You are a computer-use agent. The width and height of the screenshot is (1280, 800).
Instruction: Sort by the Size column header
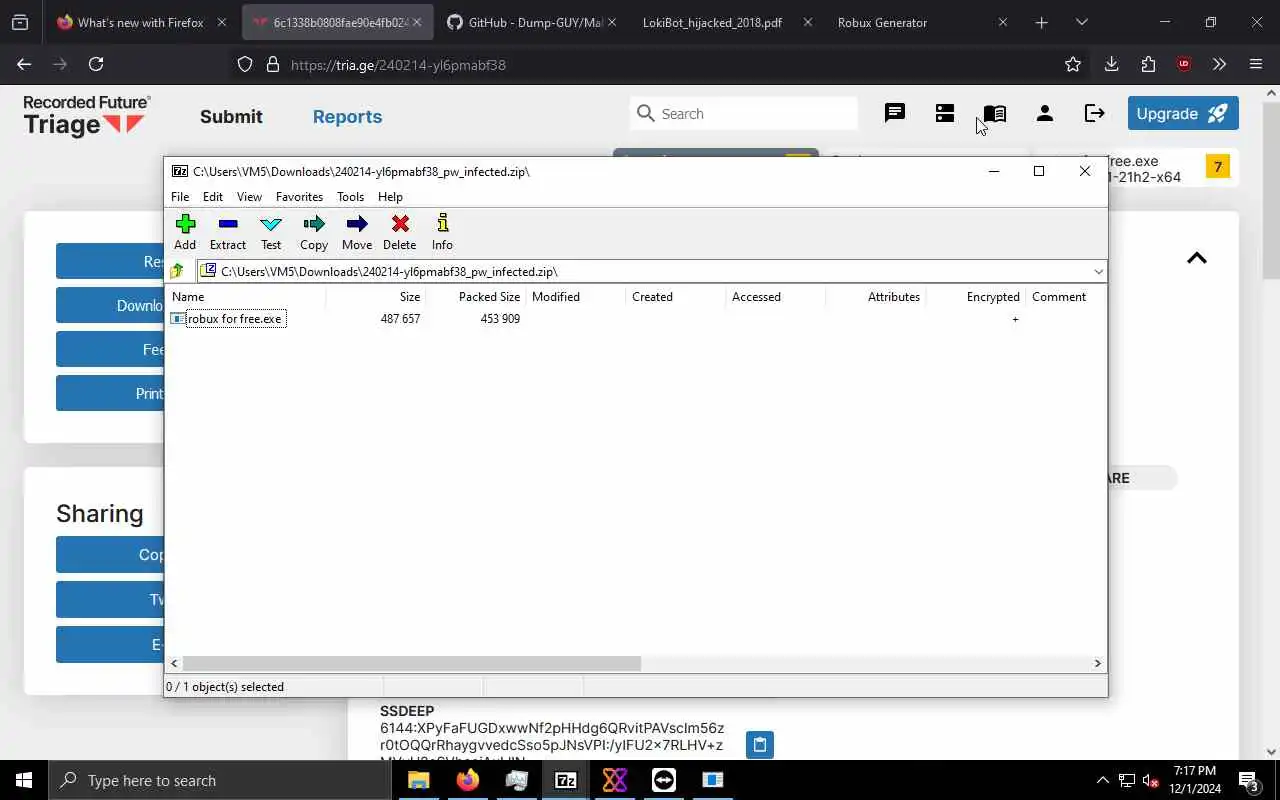coord(376,297)
